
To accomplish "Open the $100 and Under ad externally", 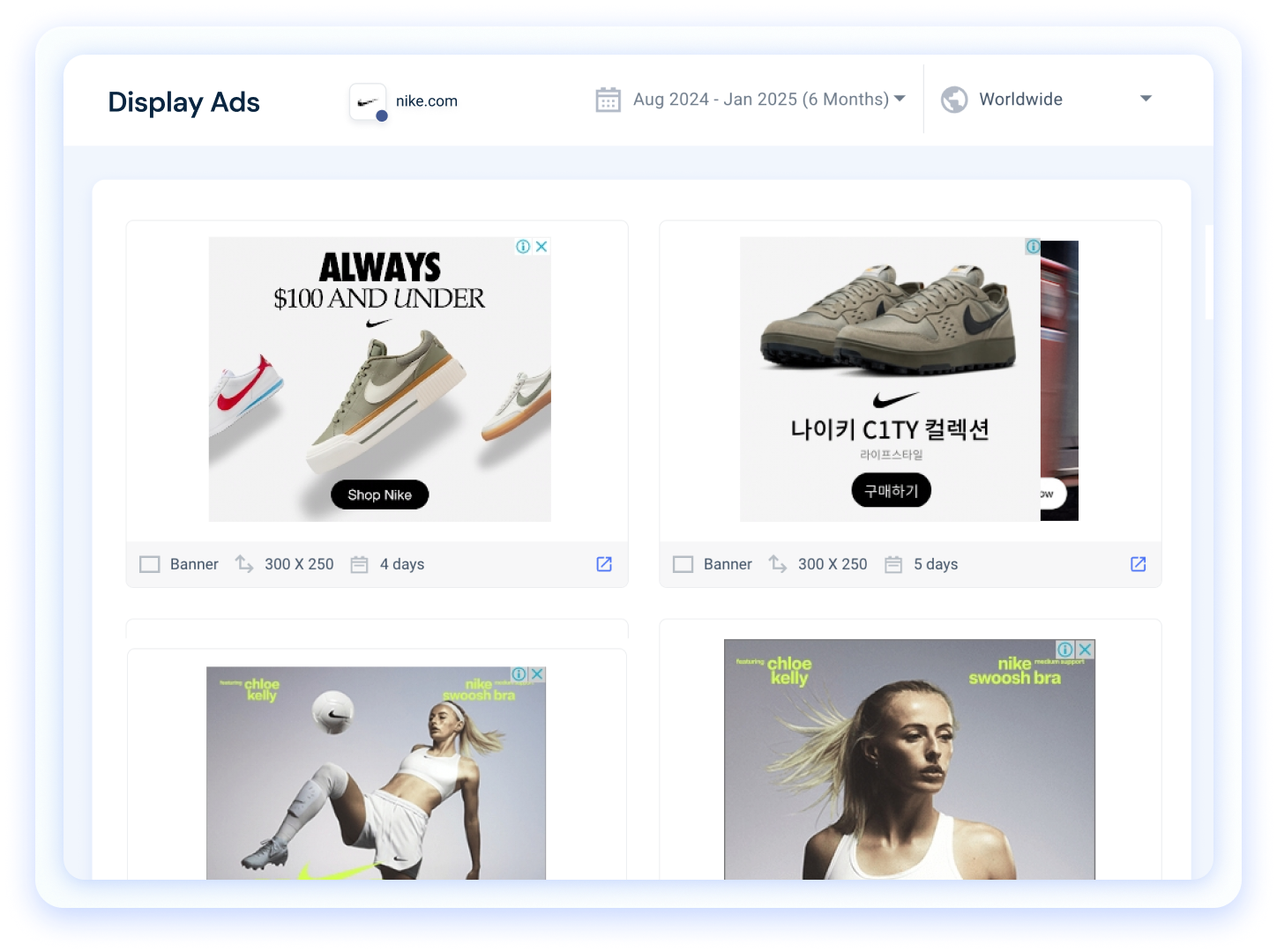I will (x=604, y=564).
